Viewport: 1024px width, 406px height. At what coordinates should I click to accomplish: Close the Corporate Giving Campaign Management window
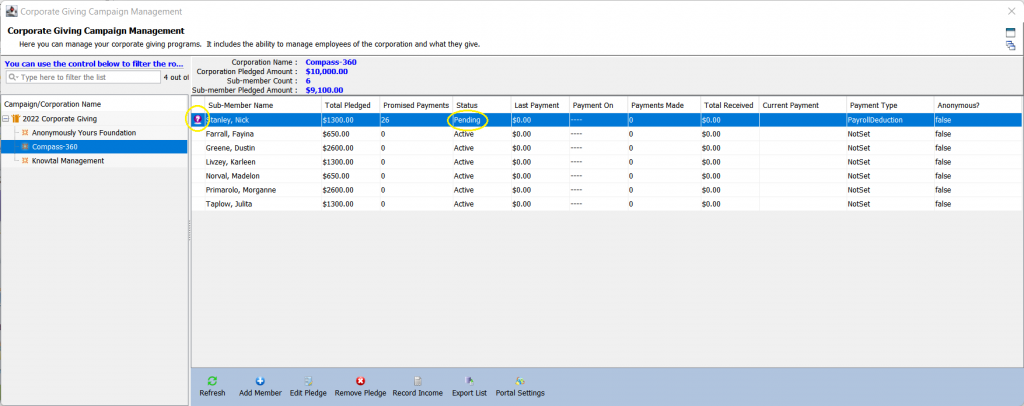click(x=1012, y=11)
